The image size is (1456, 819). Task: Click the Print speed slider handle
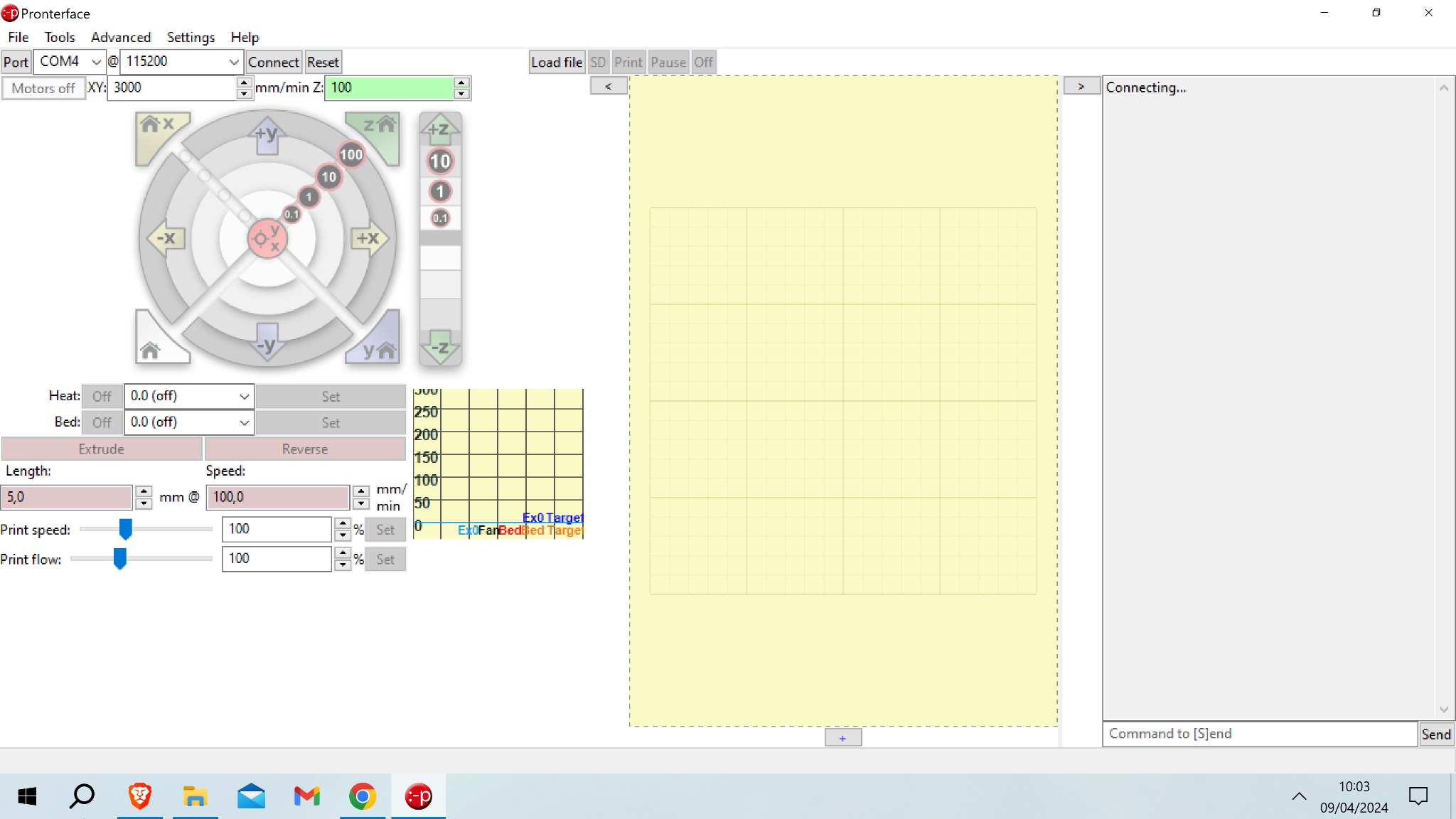point(126,529)
